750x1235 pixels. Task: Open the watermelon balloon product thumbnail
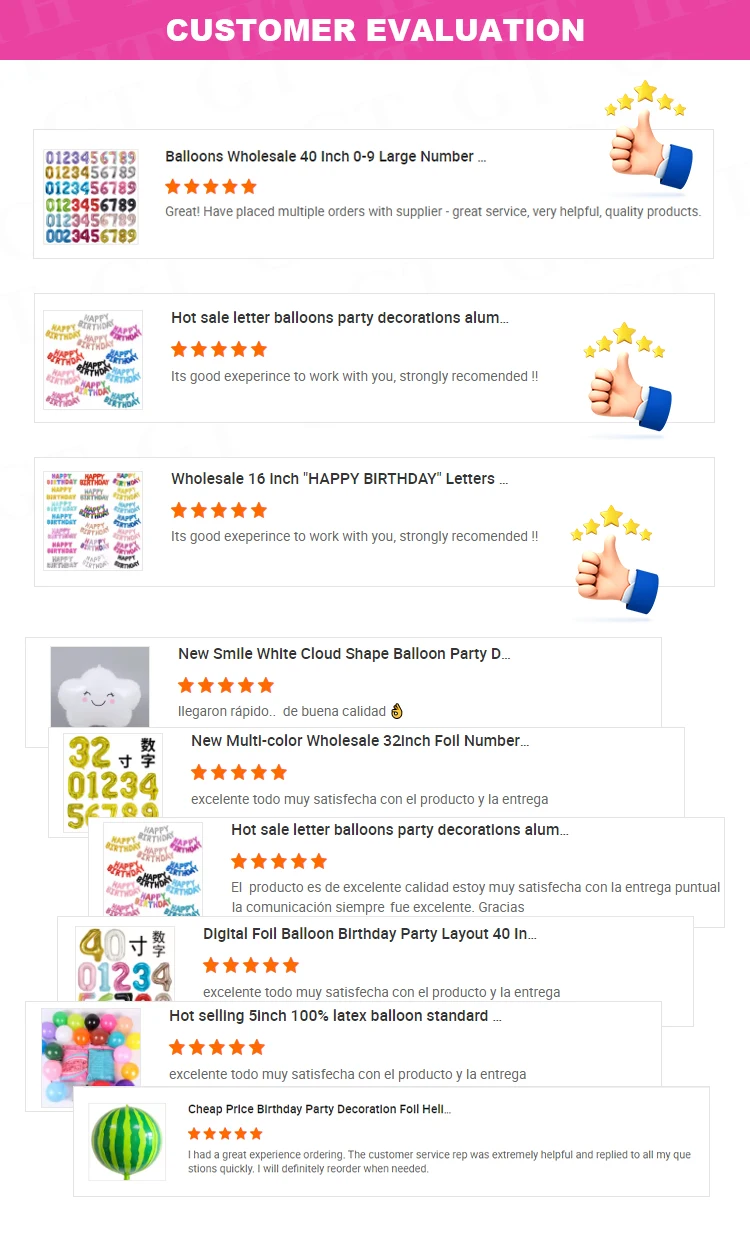[x=126, y=1141]
